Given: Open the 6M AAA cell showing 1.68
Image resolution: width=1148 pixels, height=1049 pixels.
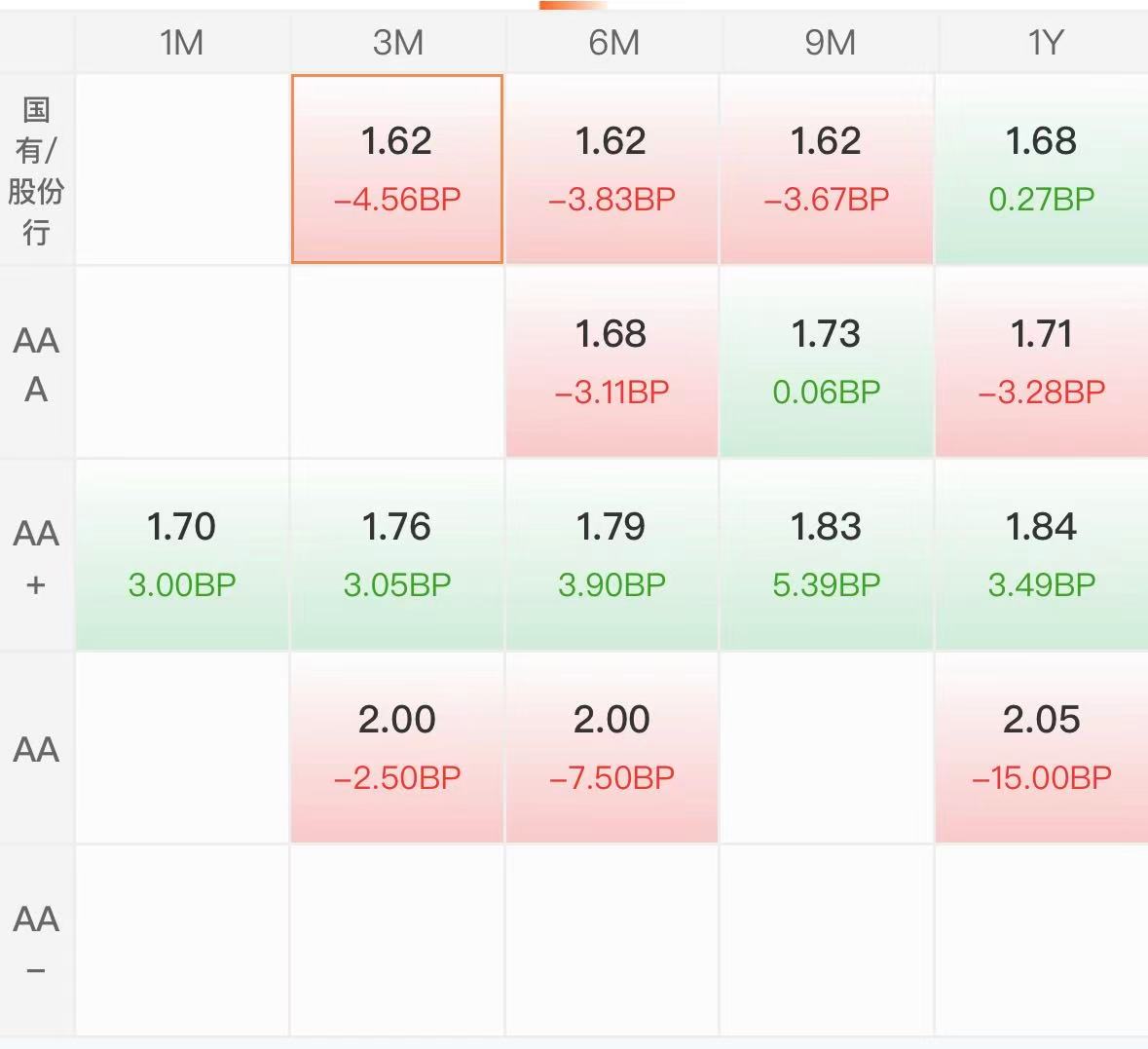Looking at the screenshot, I should coord(612,362).
